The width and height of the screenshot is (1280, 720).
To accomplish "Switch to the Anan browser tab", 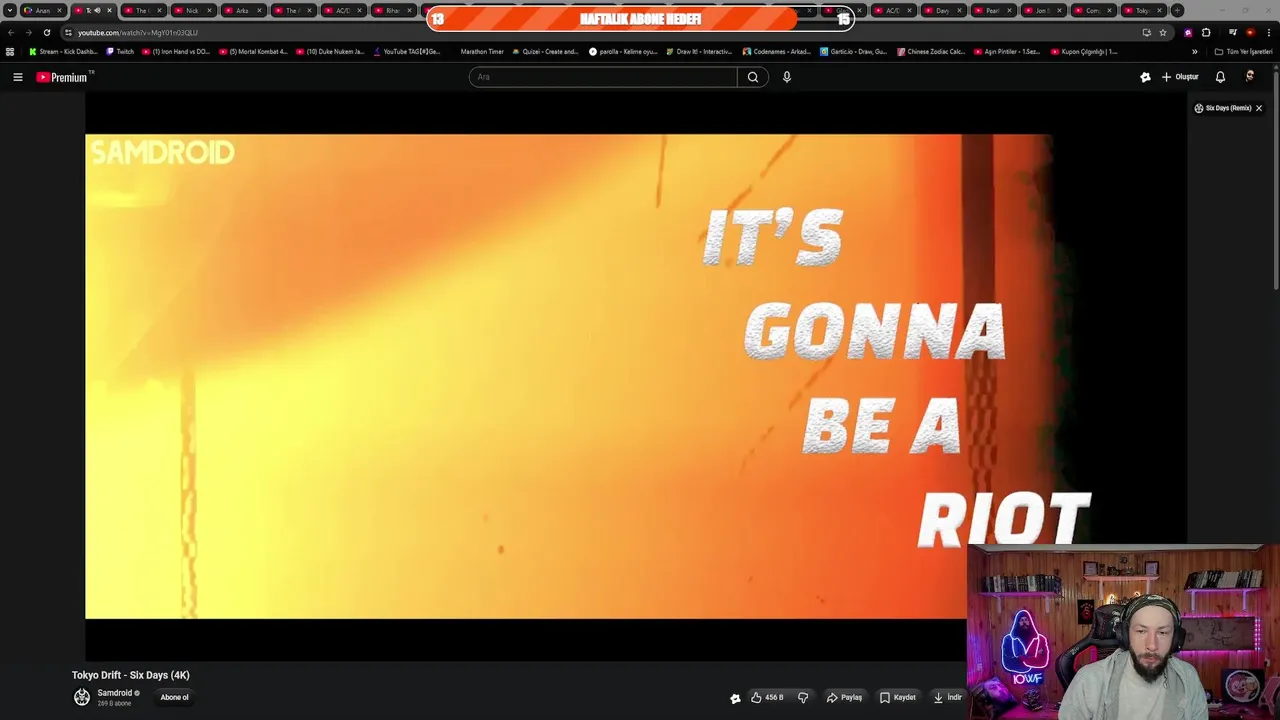I will point(43,10).
